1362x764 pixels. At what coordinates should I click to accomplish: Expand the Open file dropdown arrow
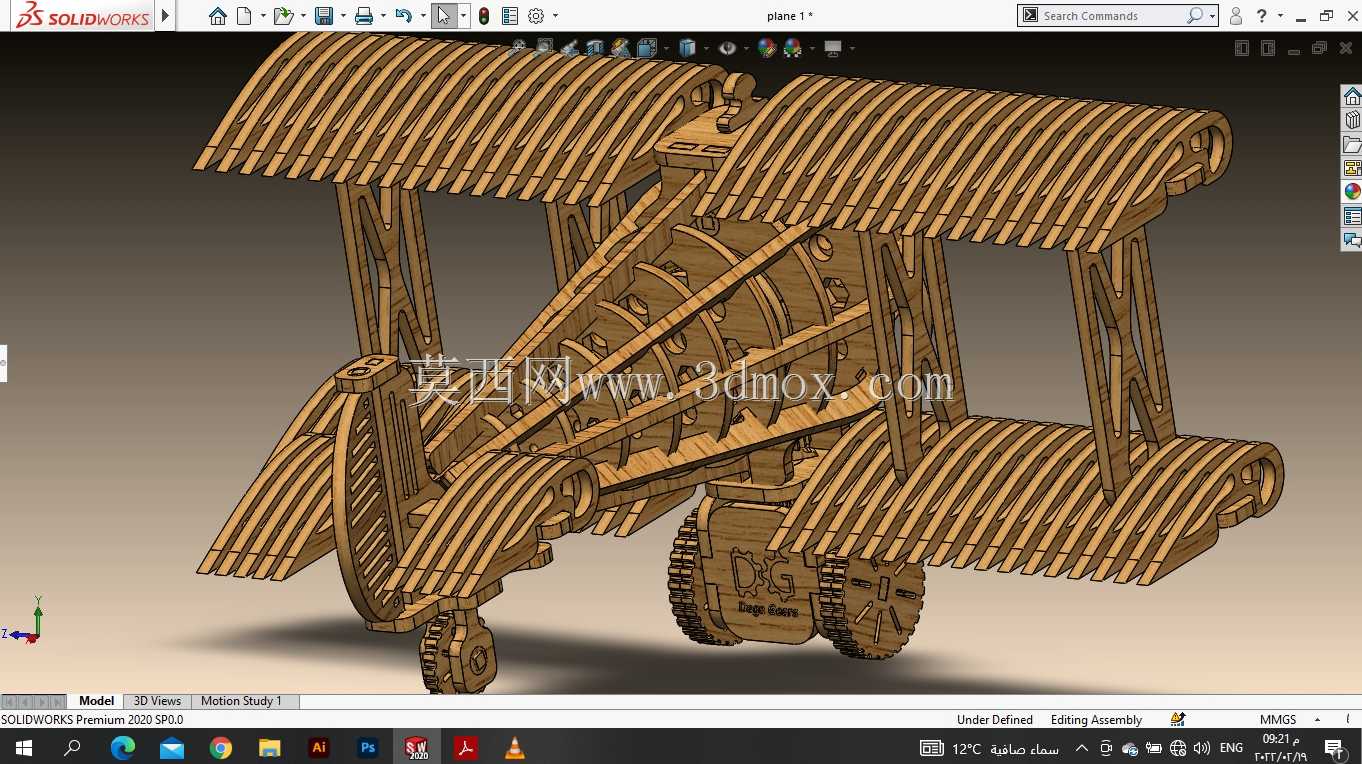coord(303,16)
